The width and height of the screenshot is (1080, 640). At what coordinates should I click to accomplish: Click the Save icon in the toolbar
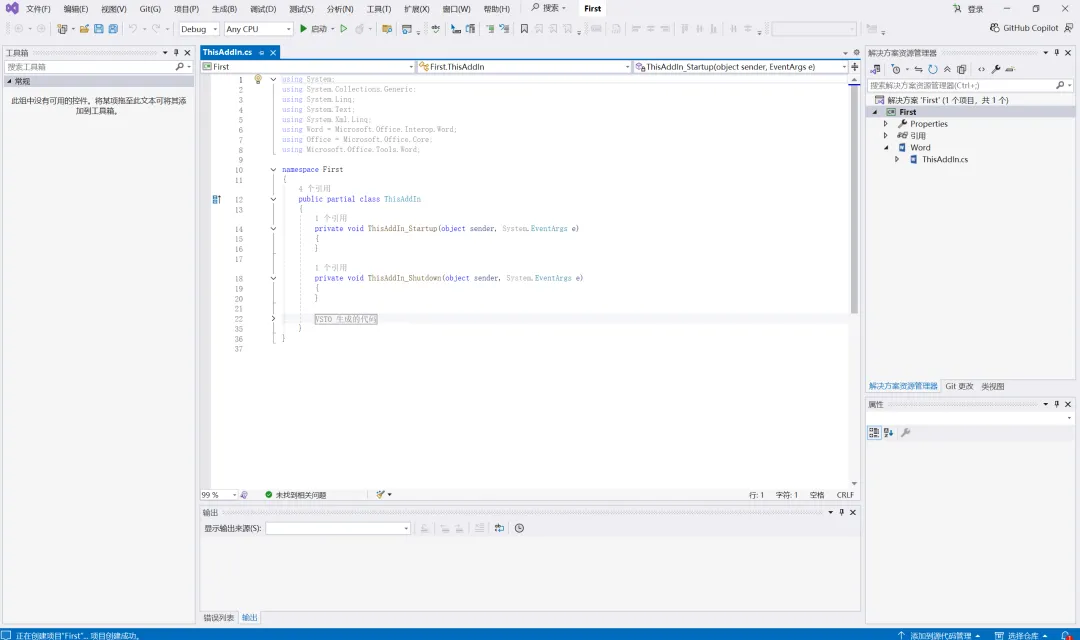coord(98,29)
